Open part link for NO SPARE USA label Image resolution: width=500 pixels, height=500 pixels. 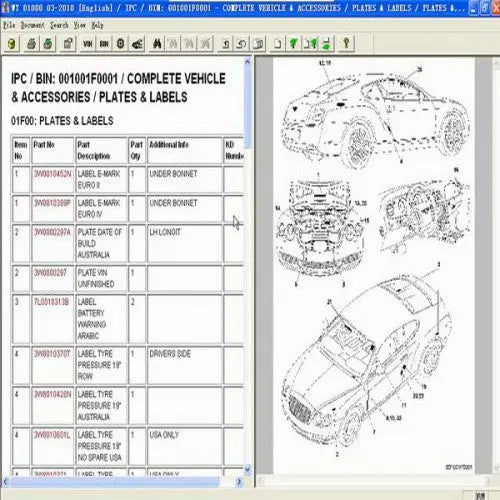click(x=52, y=435)
